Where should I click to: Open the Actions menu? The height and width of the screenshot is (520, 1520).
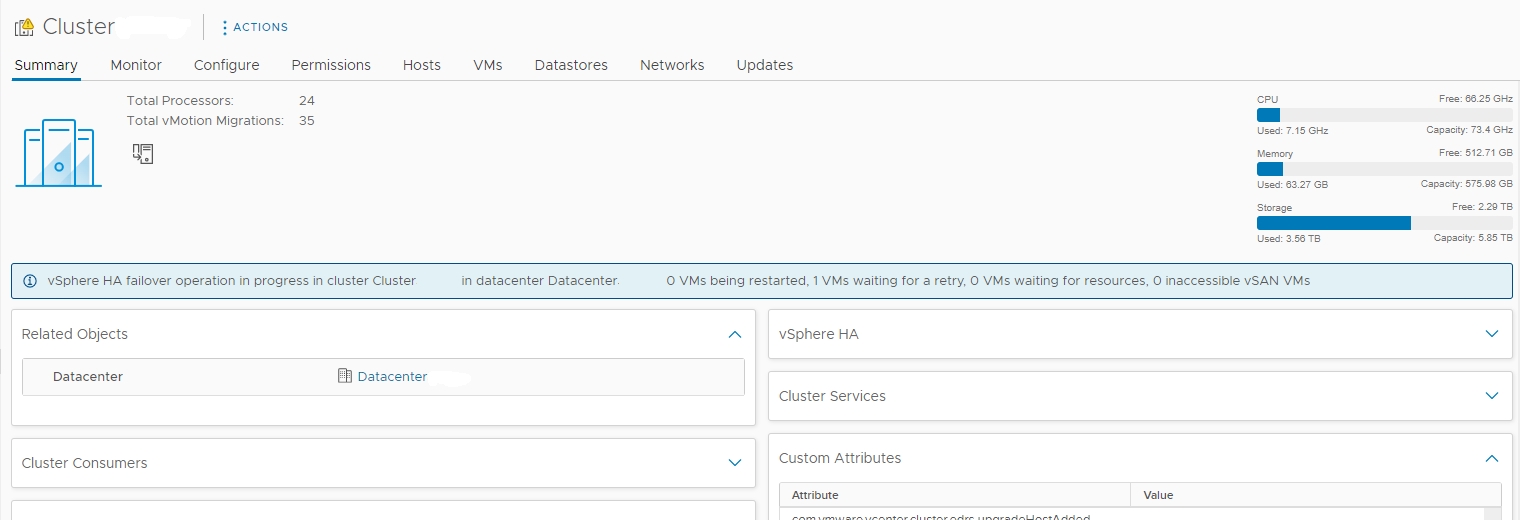(x=254, y=27)
